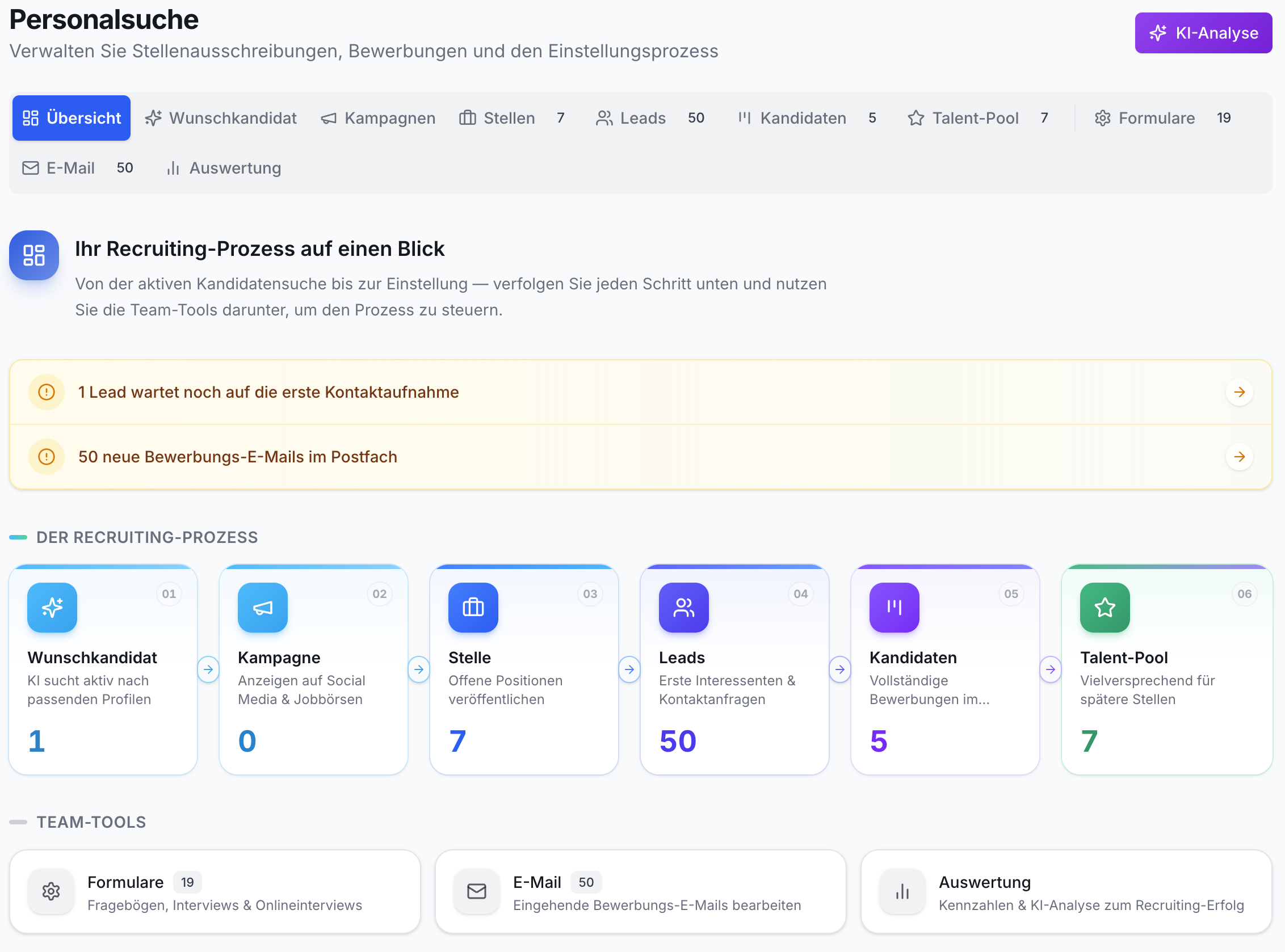This screenshot has height=952, width=1285.
Task: Open the Auswertung tab
Action: coord(224,168)
